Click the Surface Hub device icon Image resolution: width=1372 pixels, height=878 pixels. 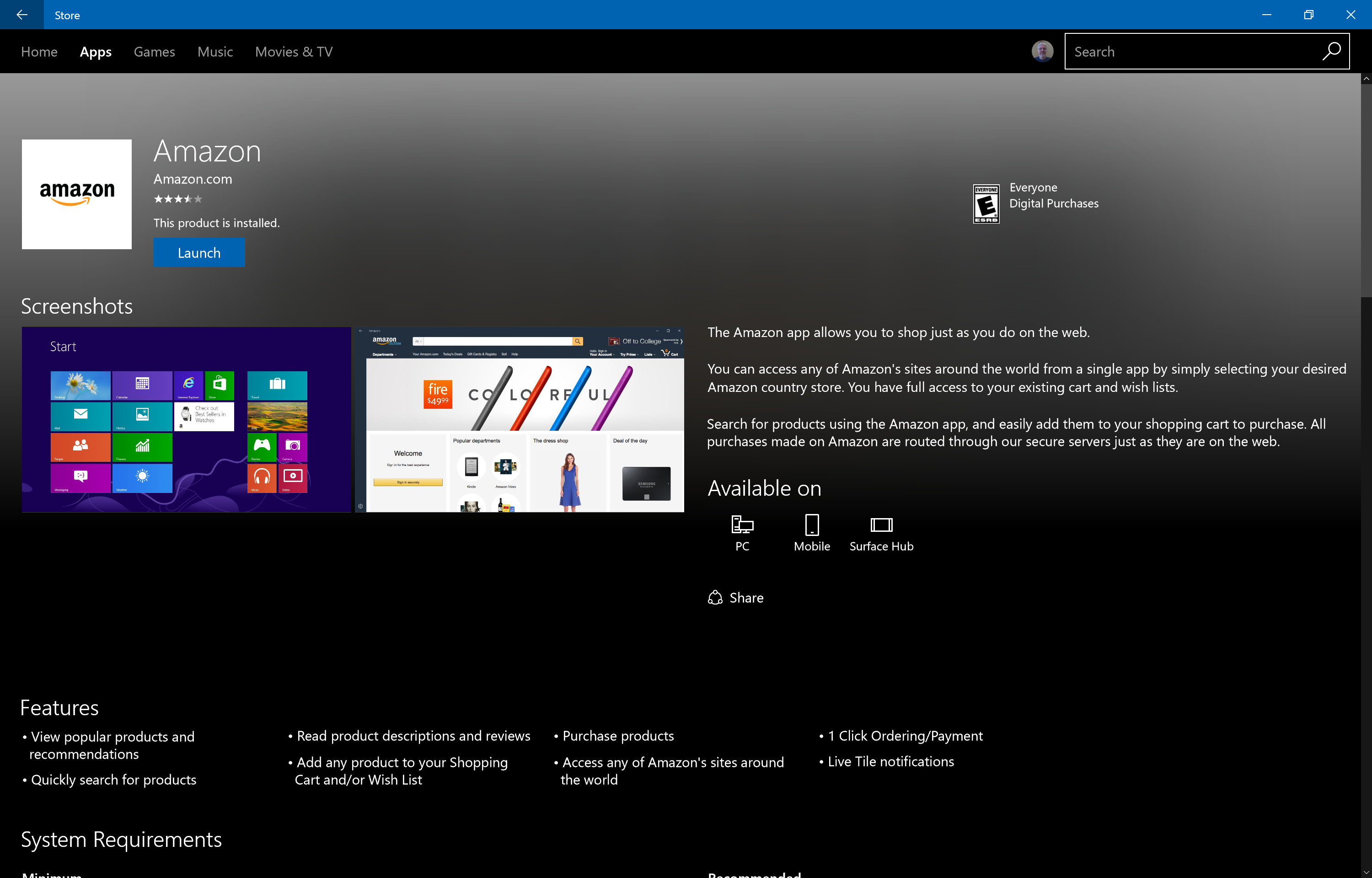tap(881, 525)
